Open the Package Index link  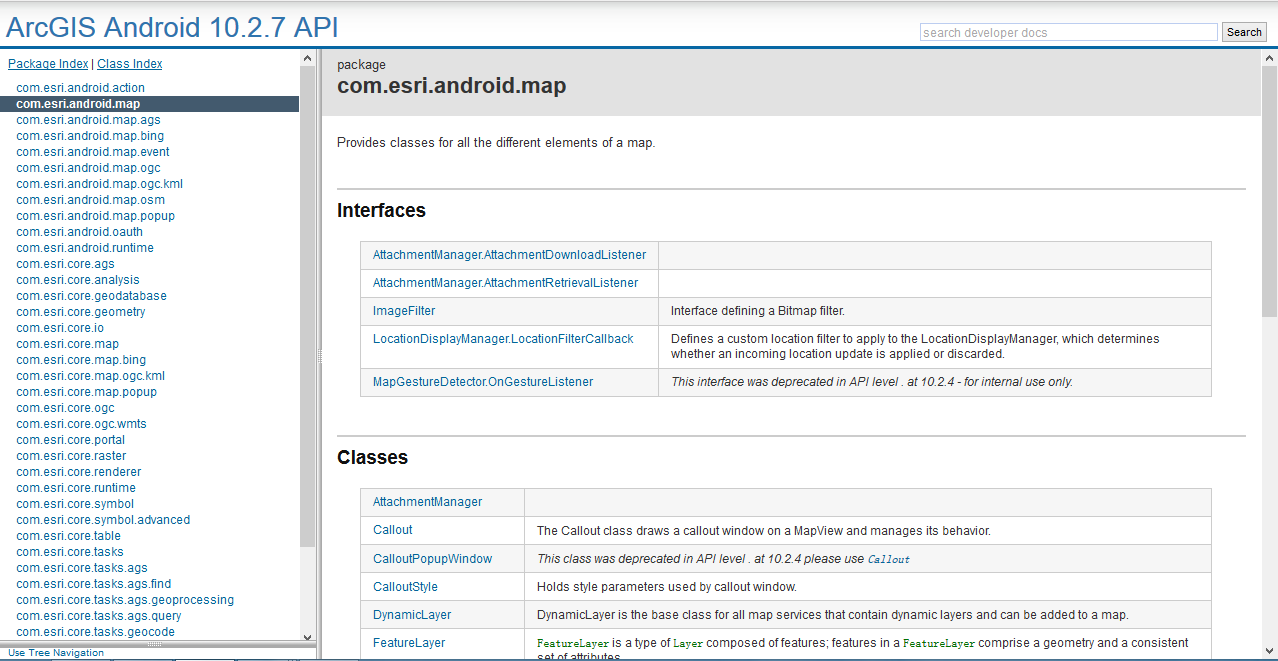(x=48, y=64)
